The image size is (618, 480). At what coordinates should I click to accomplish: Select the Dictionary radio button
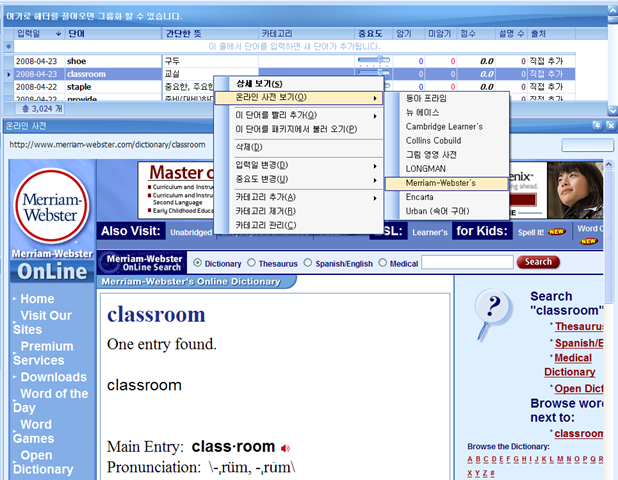click(x=197, y=263)
